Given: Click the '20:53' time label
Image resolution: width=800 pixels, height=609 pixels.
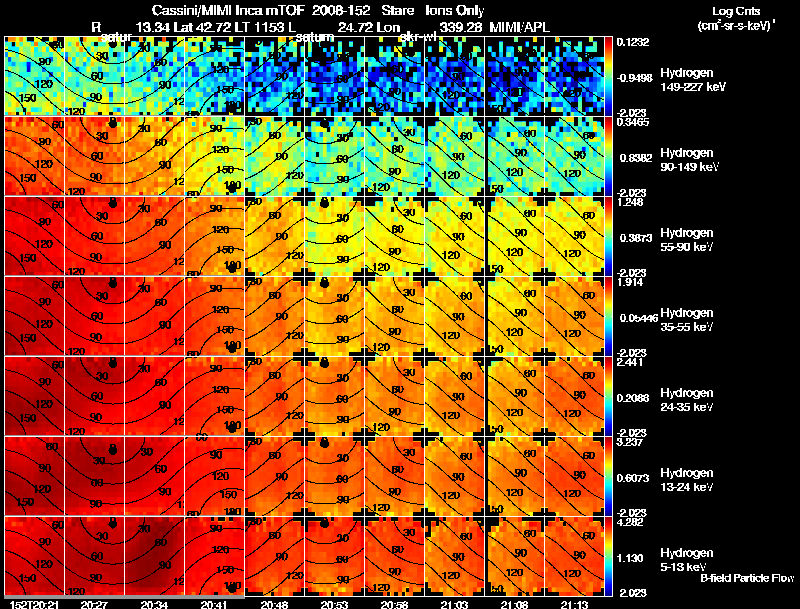Looking at the screenshot, I should (335, 604).
